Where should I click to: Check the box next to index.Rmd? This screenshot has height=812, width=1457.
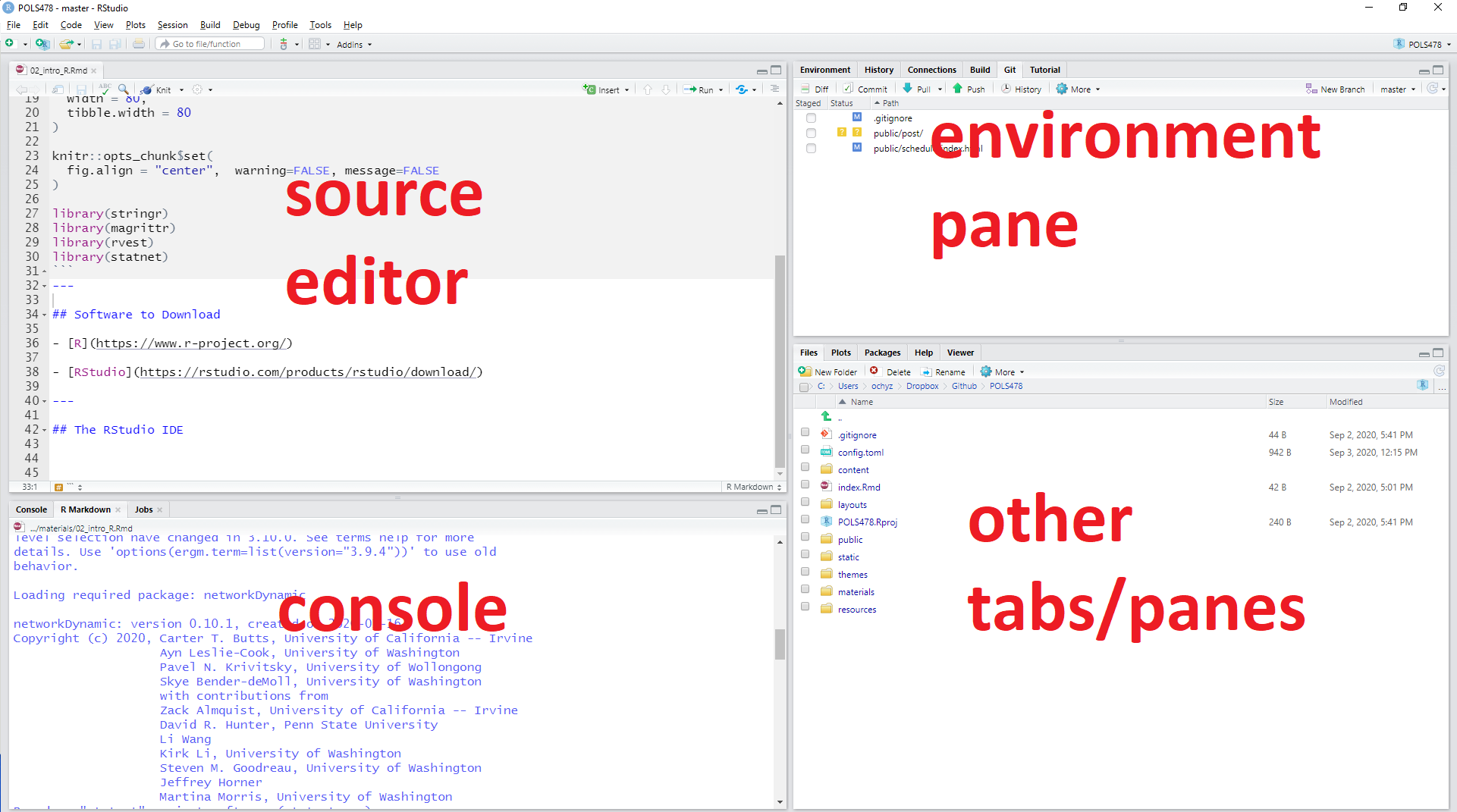point(805,484)
